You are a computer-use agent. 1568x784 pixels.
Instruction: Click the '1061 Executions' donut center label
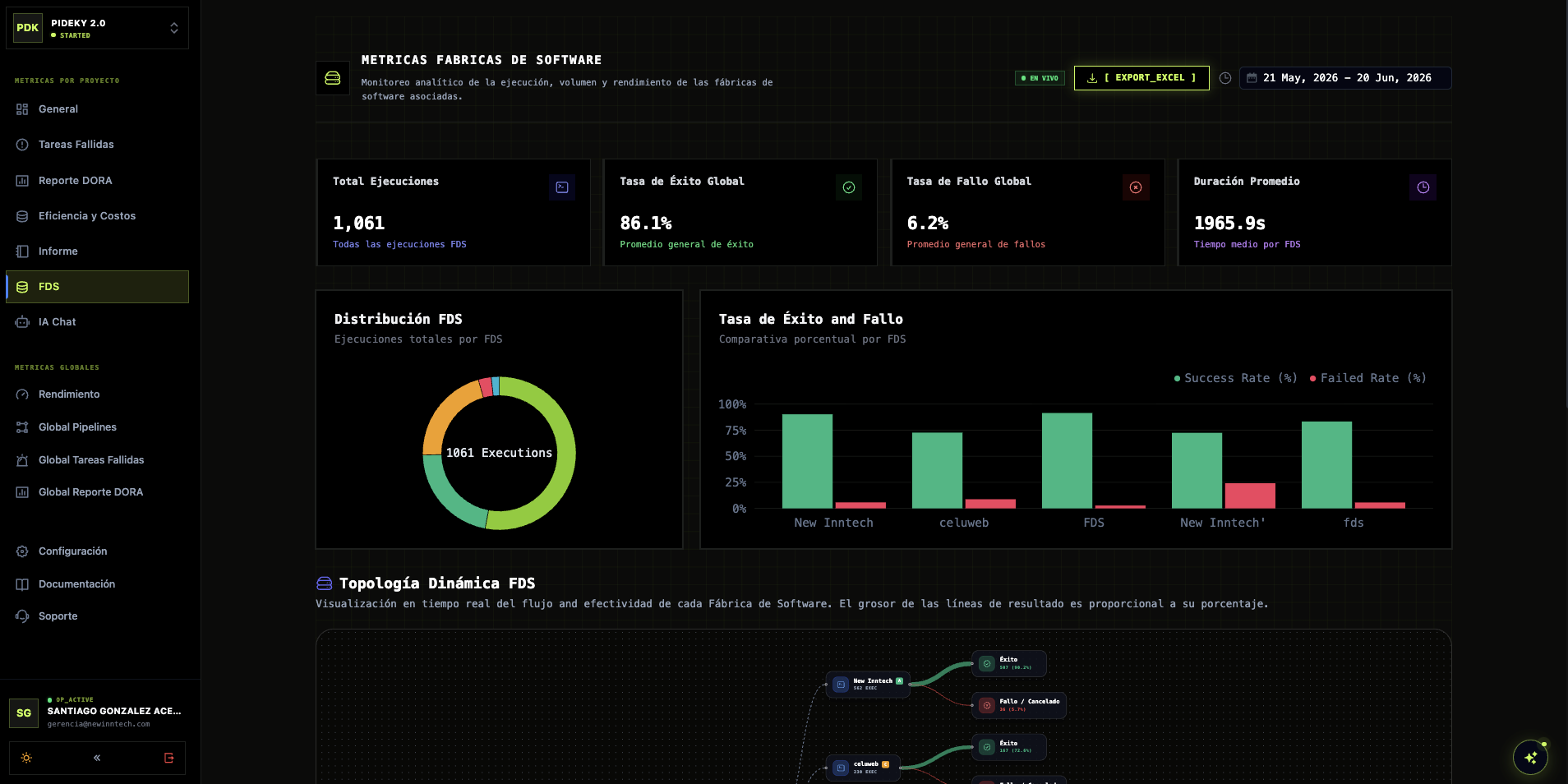coord(499,453)
